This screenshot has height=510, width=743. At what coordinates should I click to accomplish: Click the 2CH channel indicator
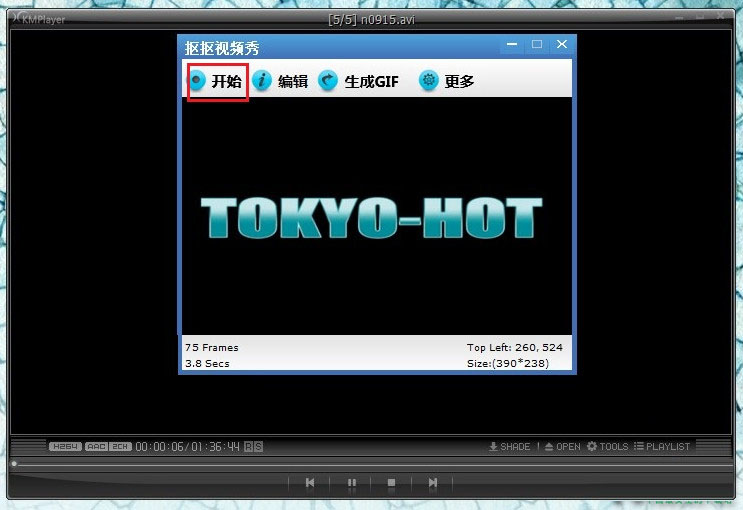coord(120,446)
